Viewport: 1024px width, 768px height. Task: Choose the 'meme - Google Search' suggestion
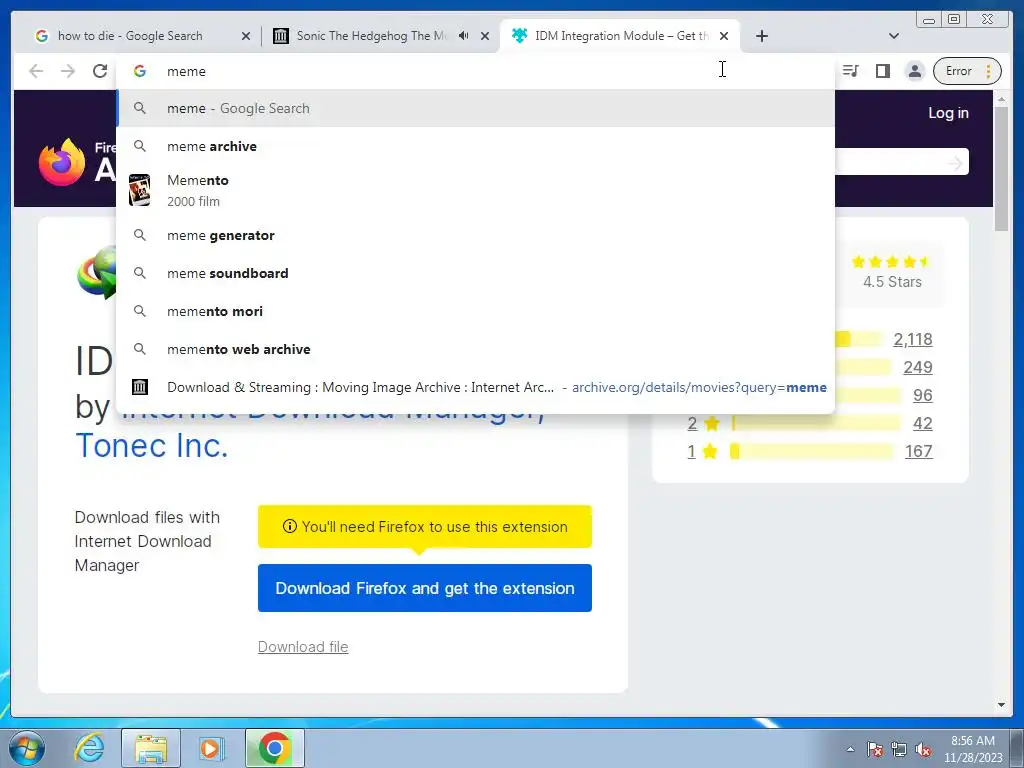pos(475,108)
